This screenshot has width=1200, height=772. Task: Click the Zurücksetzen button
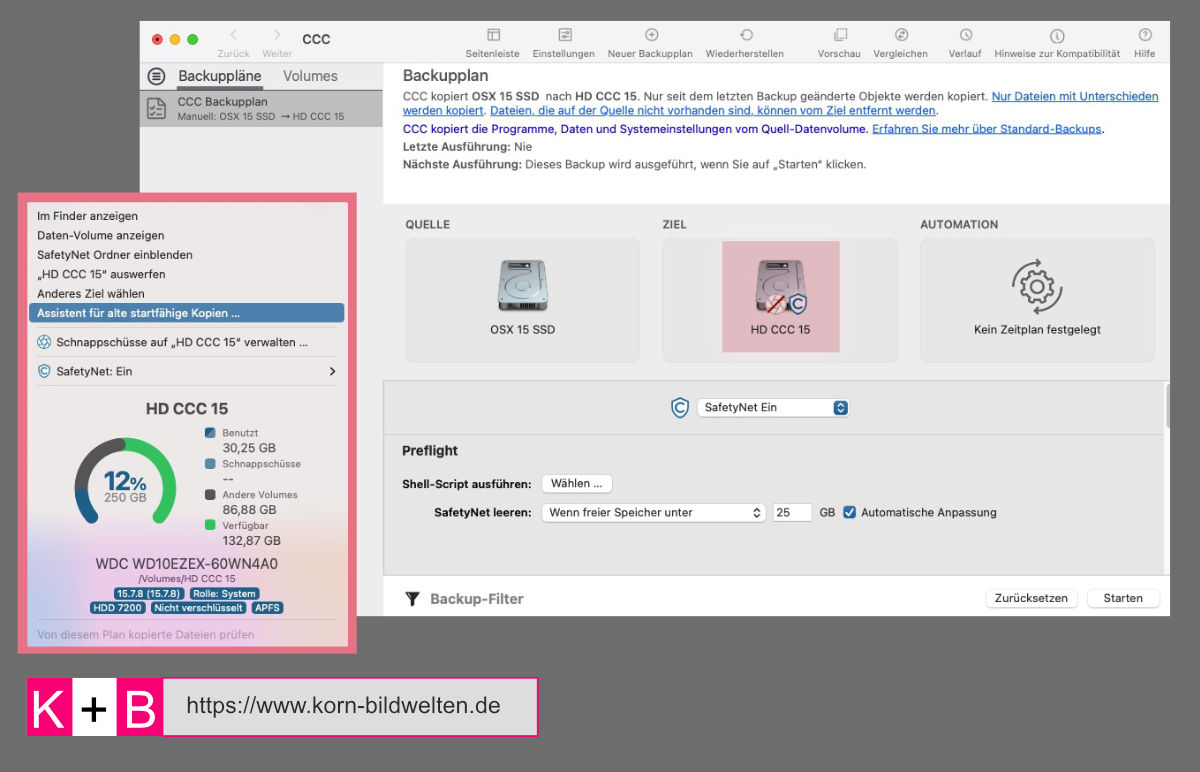point(1032,598)
